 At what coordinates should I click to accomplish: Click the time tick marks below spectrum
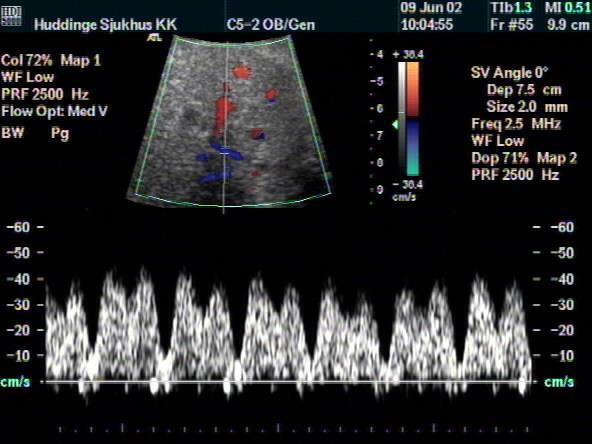(294, 429)
